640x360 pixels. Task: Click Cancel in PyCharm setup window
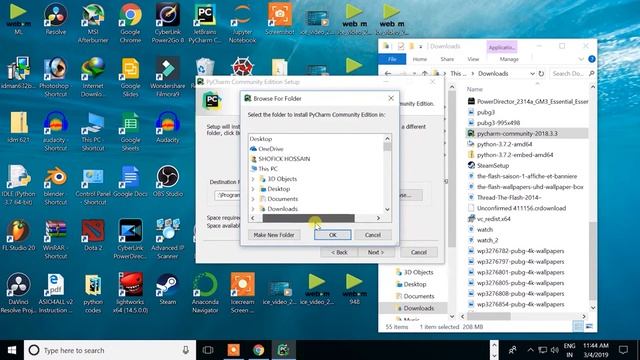click(419, 252)
